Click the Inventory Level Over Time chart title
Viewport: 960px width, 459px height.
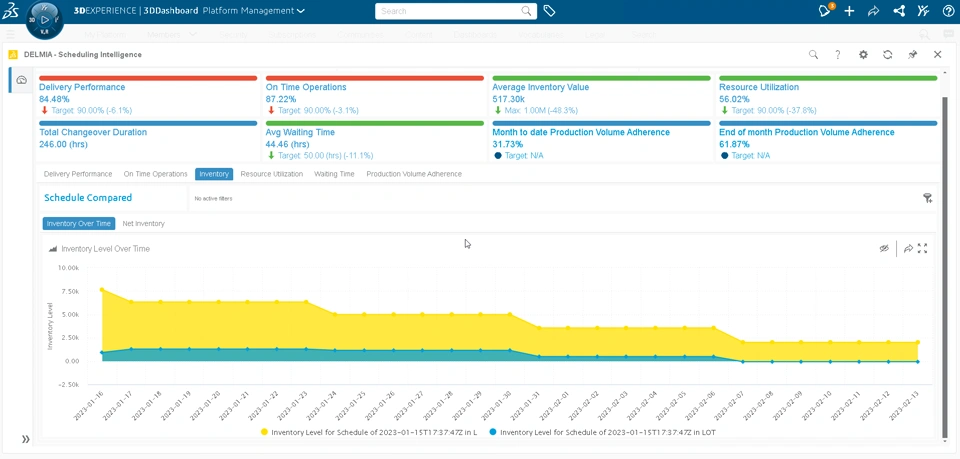tap(105, 248)
